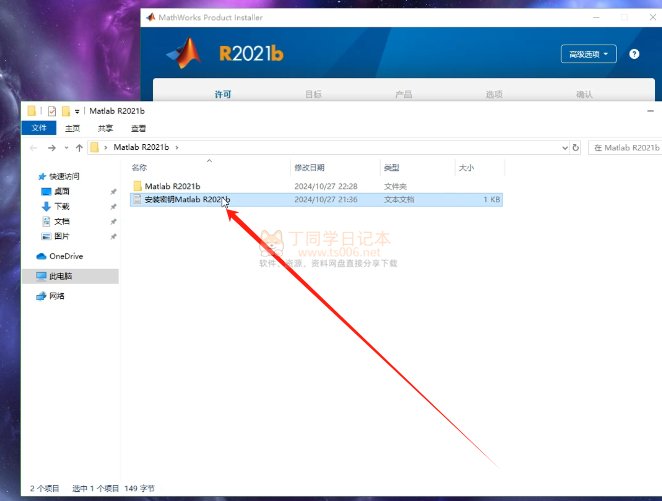This screenshot has width=662, height=501.
Task: Select the 确认 tab in the installer
Action: click(x=584, y=94)
